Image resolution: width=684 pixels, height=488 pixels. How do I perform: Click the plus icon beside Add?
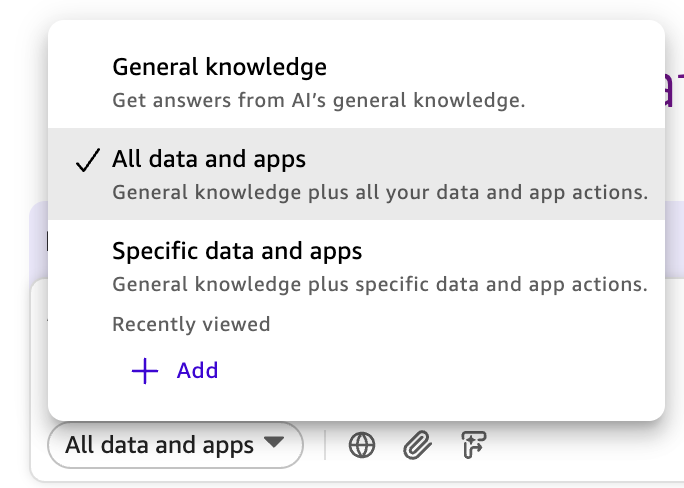click(145, 371)
